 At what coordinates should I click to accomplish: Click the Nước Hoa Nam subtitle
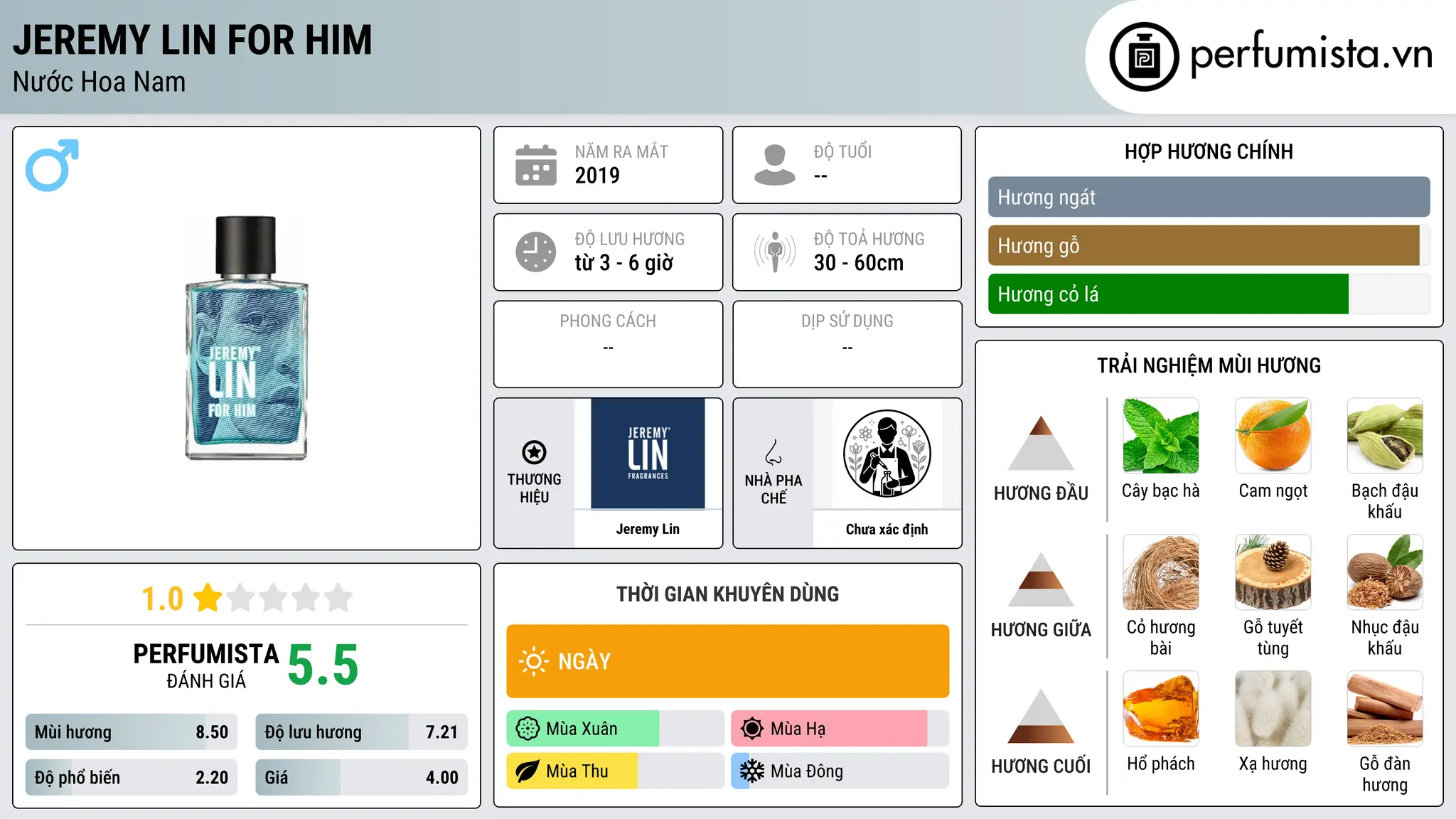click(x=100, y=82)
